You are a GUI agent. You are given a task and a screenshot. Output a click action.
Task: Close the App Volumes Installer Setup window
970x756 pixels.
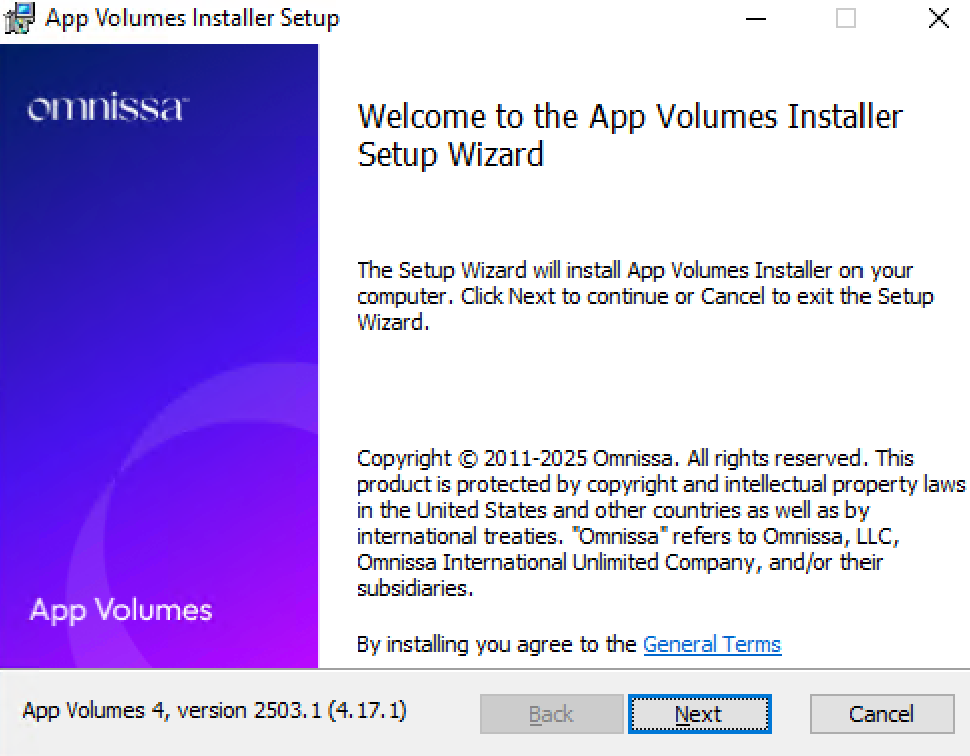tap(938, 19)
